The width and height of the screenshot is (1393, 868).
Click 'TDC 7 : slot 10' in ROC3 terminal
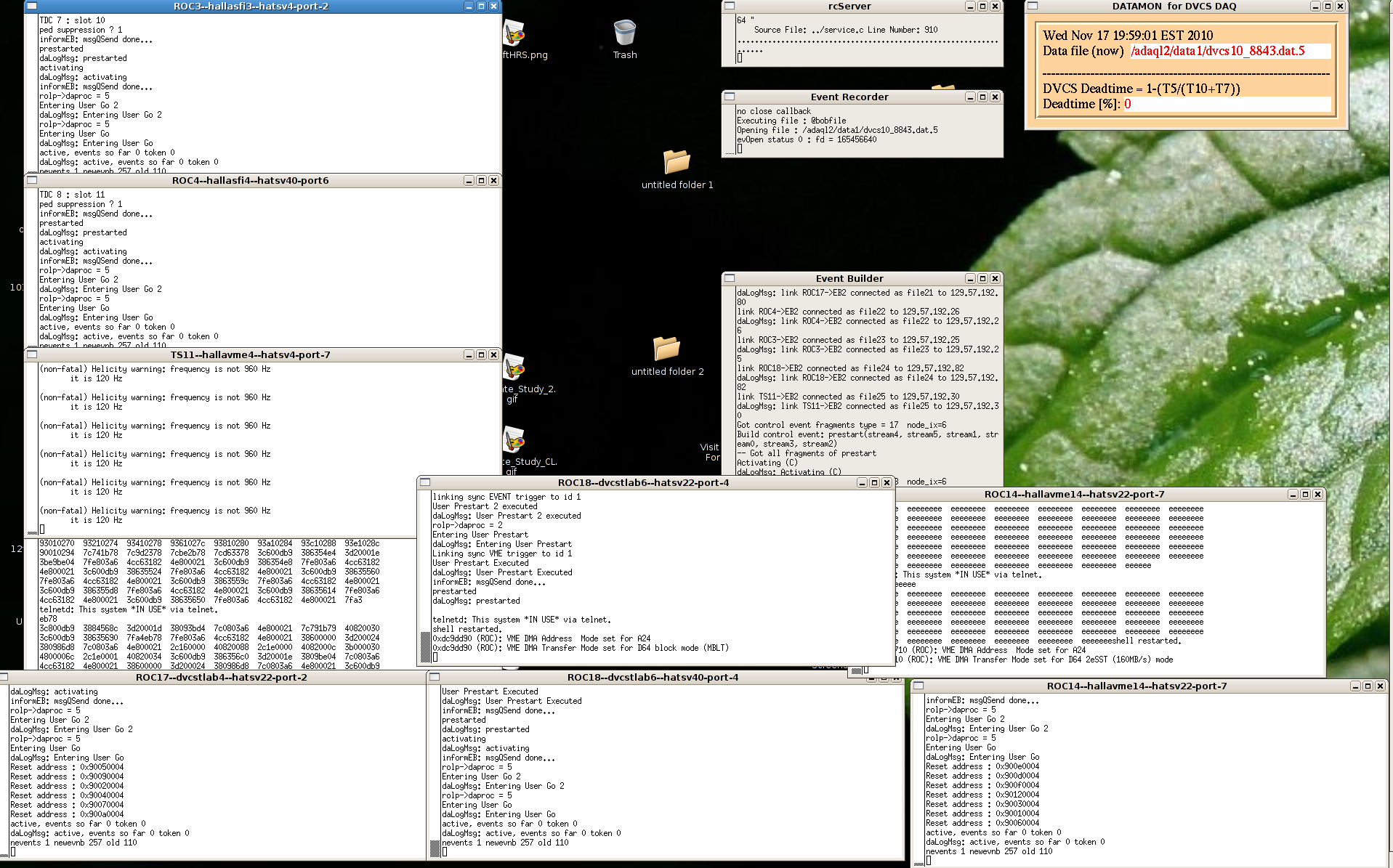(x=72, y=20)
